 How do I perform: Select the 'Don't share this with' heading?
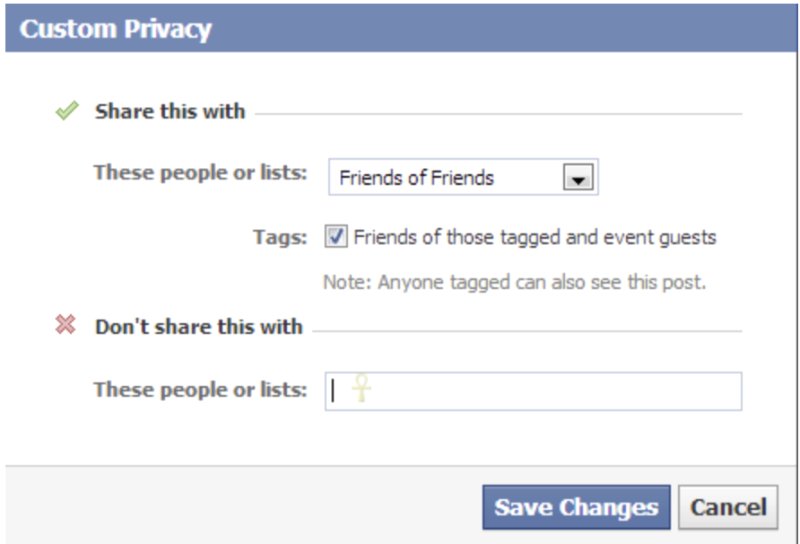198,326
